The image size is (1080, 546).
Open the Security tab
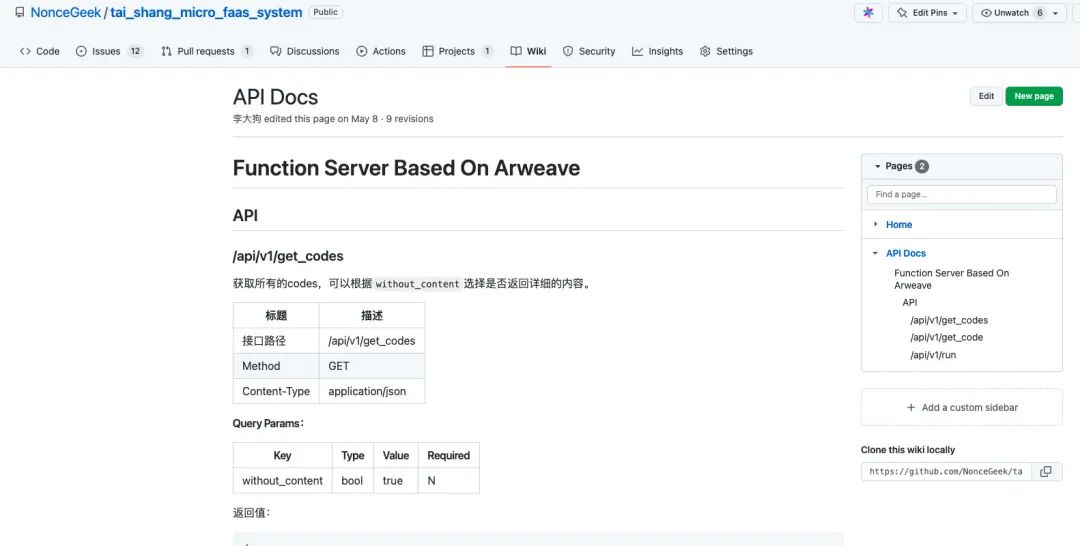click(589, 51)
